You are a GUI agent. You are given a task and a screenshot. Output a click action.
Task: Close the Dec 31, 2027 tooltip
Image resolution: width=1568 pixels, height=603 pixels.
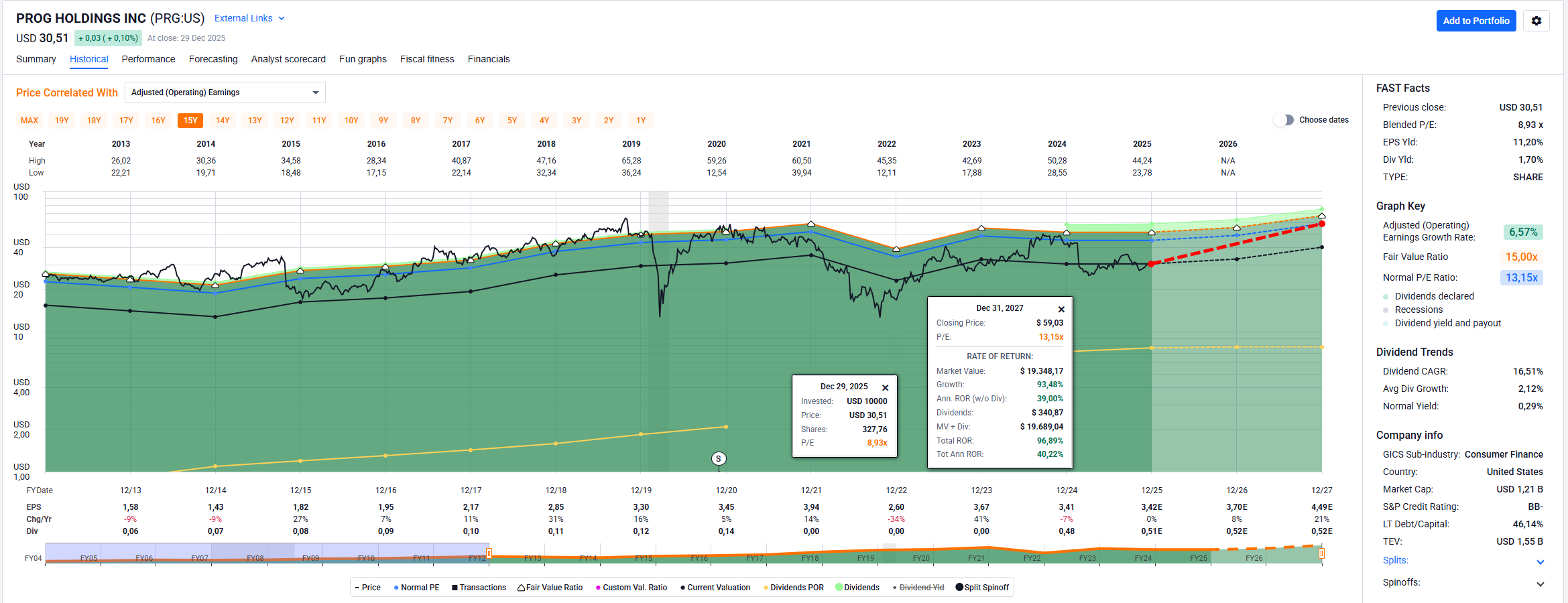point(1061,309)
